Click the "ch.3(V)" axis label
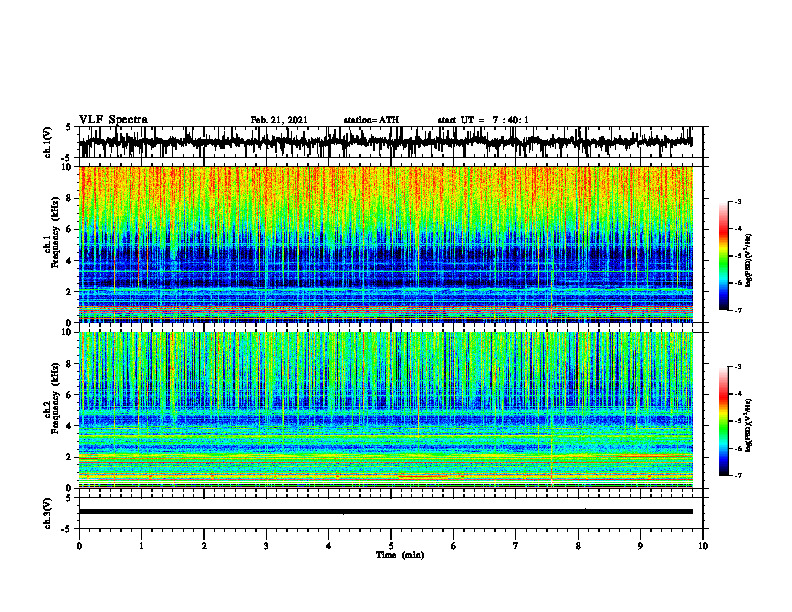 point(48,513)
